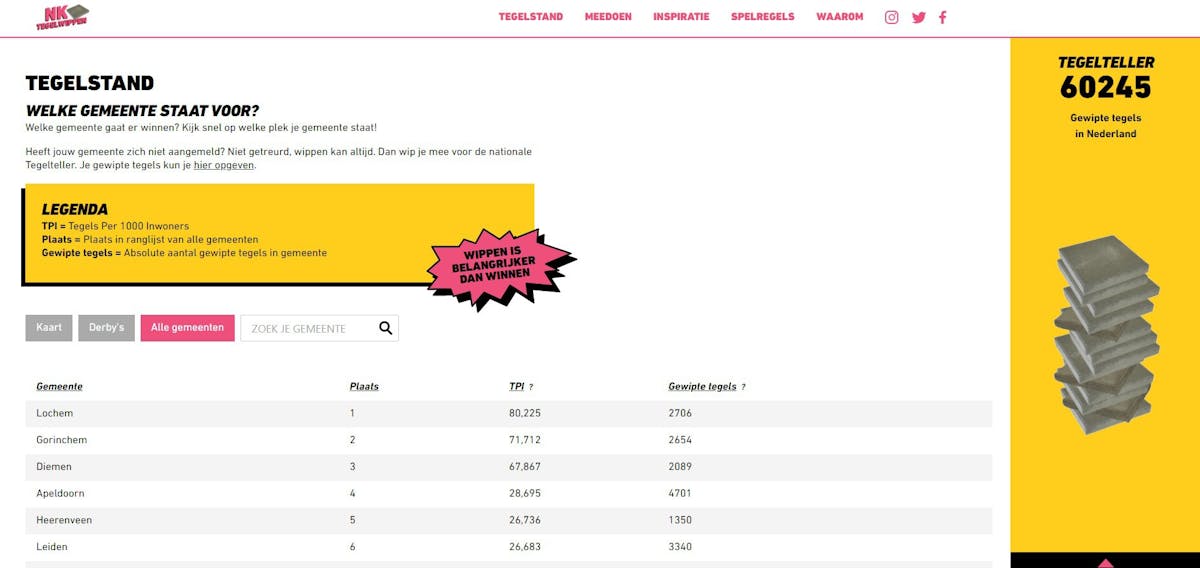
Task: Switch to the Kaart view
Action: 49,328
